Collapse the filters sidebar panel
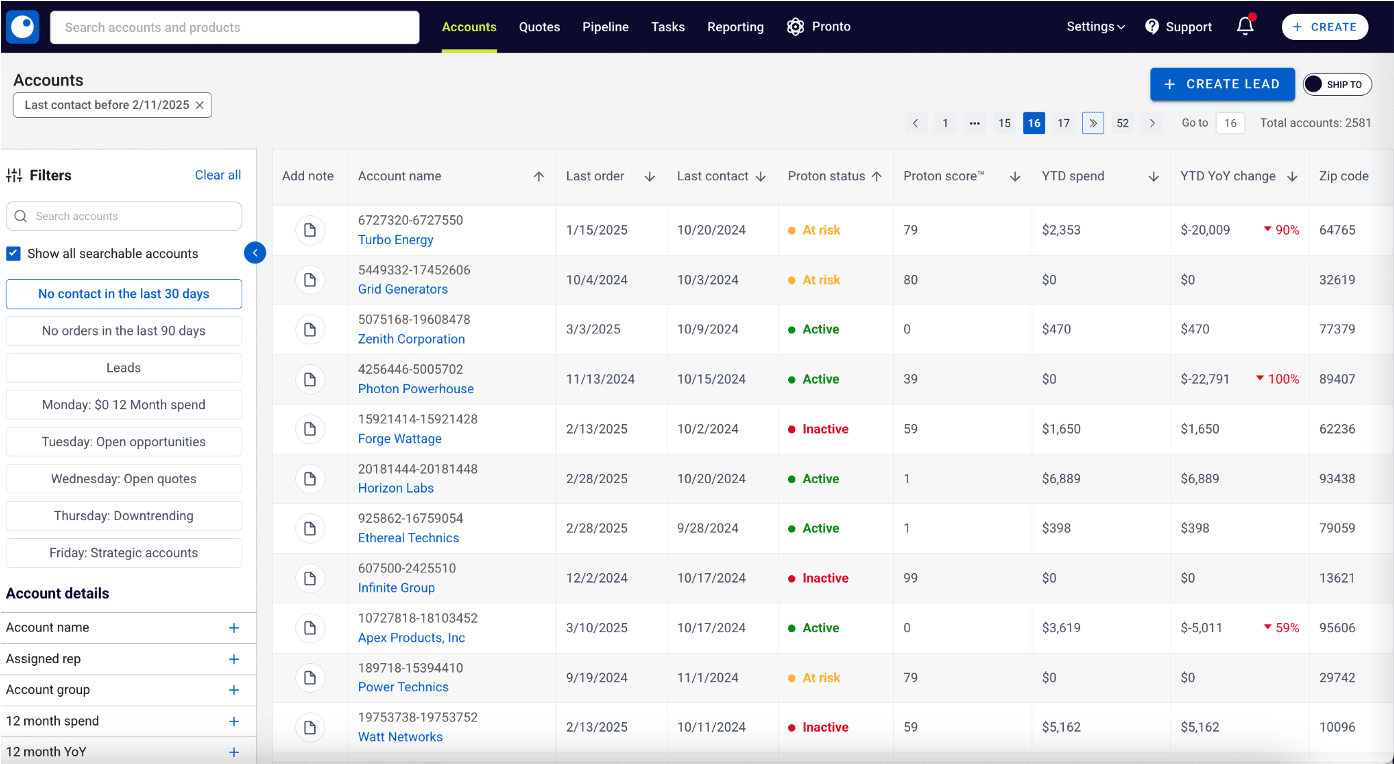This screenshot has width=1394, height=764. [255, 253]
